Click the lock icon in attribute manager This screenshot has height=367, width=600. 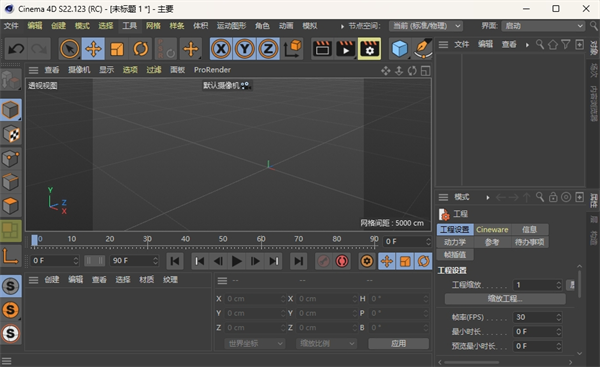pos(553,197)
